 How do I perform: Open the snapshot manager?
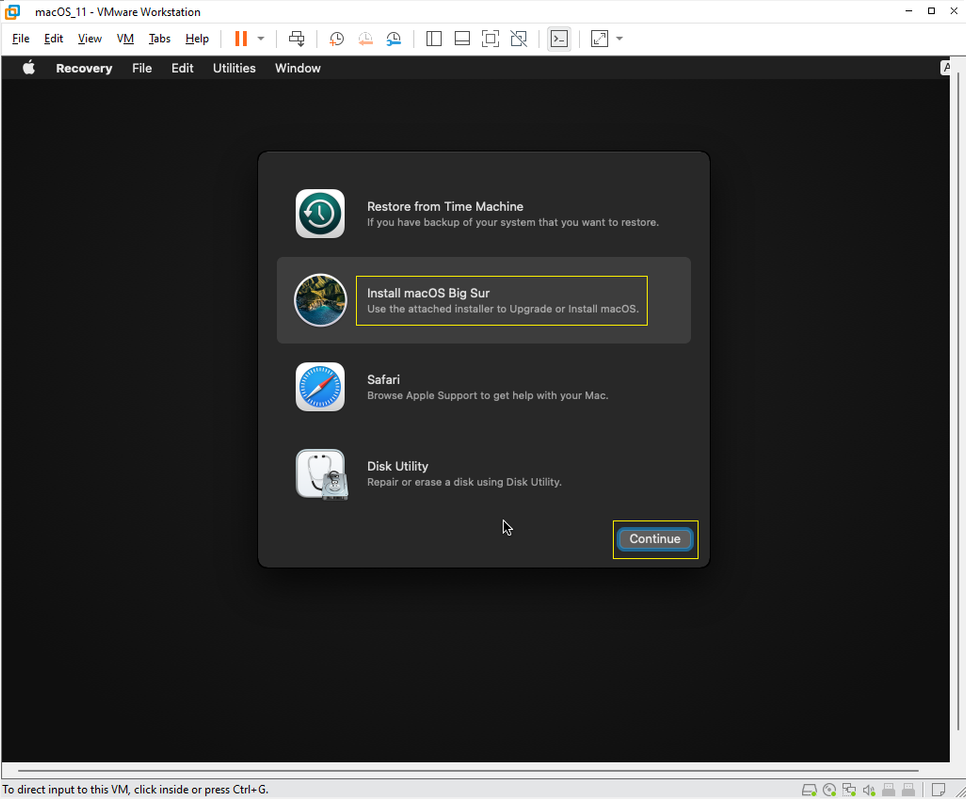tap(394, 39)
